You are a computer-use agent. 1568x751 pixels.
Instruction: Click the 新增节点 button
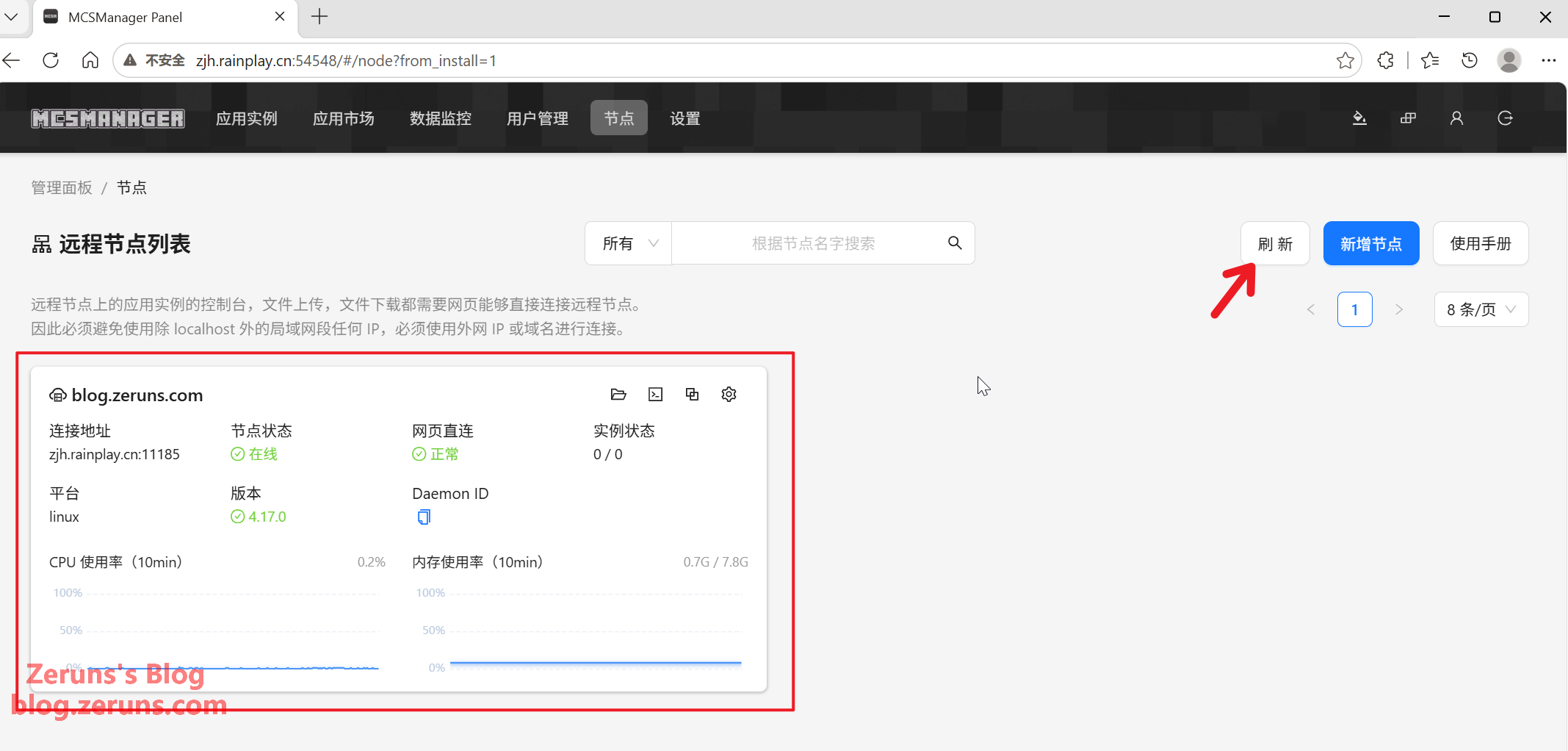pyautogui.click(x=1371, y=243)
